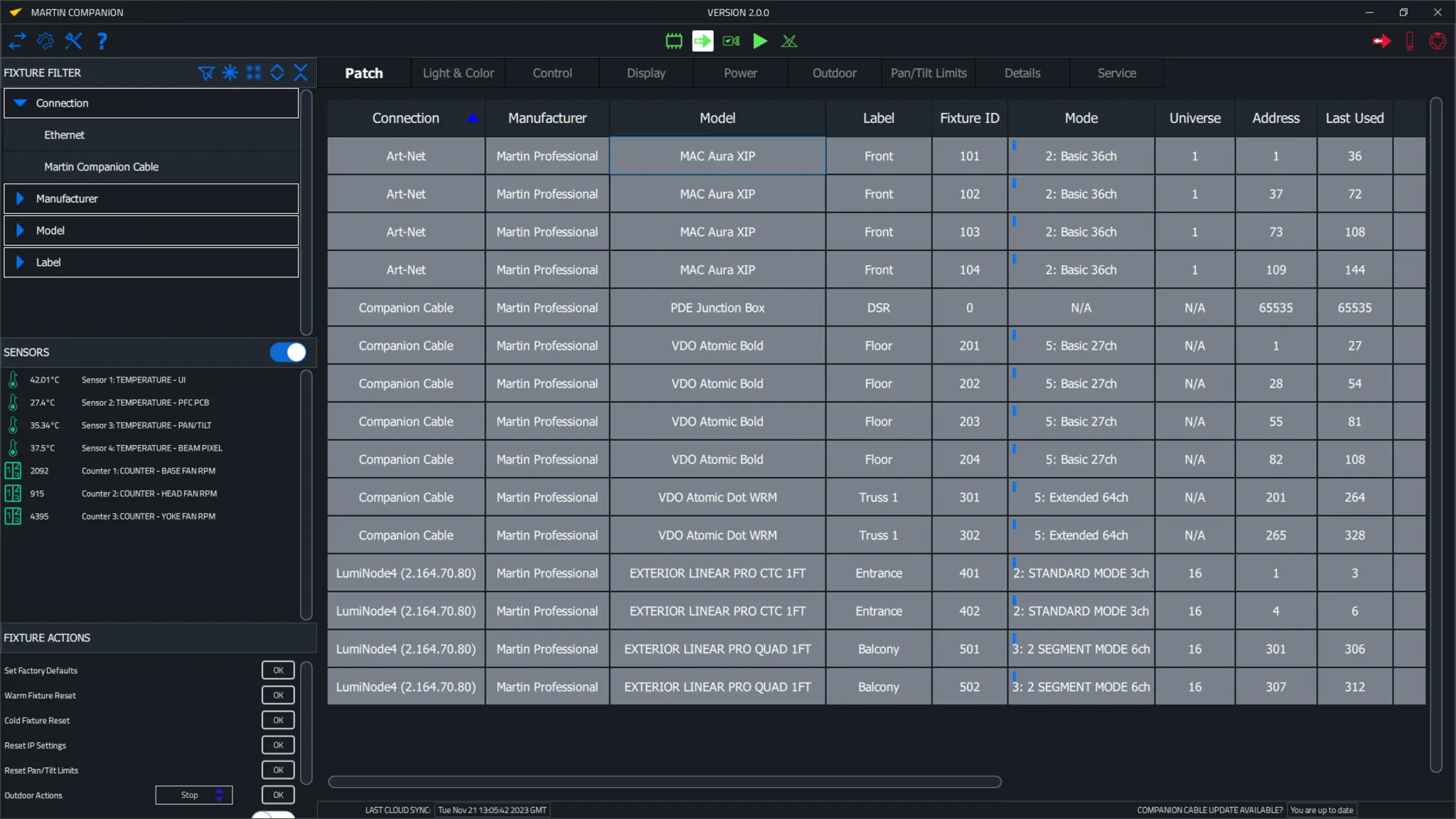
Task: Confirm Set Factory Defaults with OK
Action: point(278,670)
